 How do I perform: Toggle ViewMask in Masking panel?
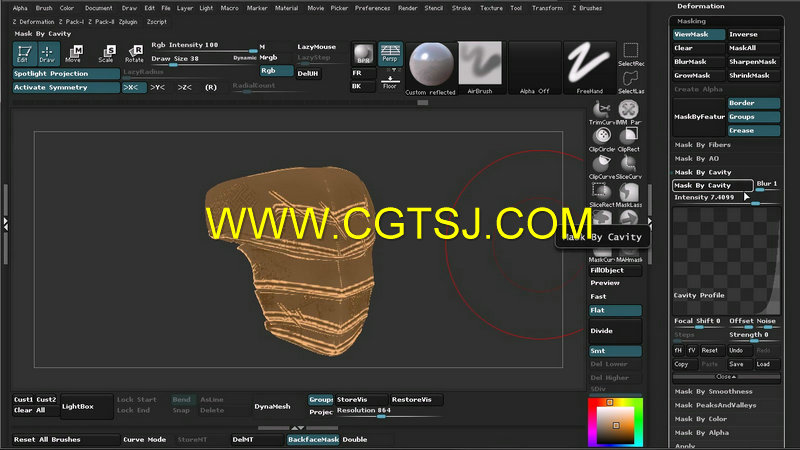point(698,34)
